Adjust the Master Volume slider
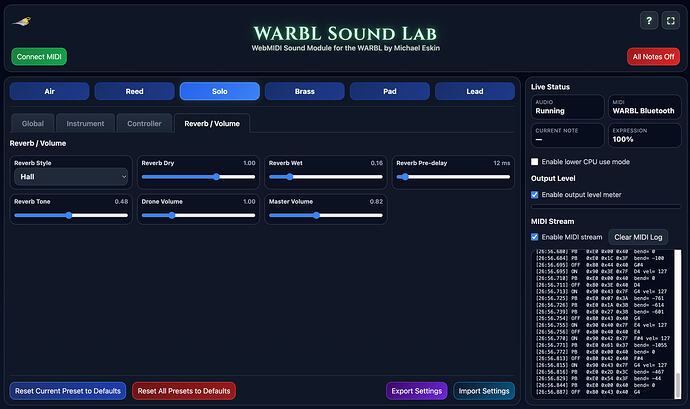690x409 pixels. point(326,215)
